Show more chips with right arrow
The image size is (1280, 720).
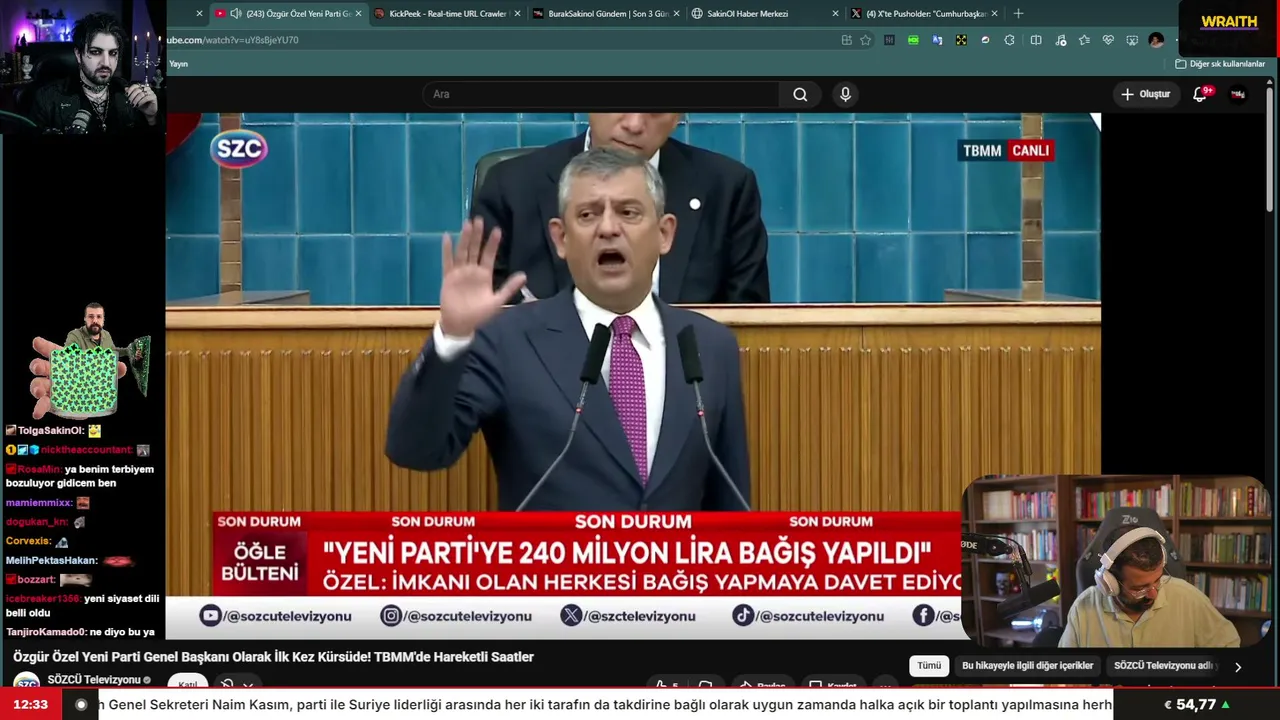(1238, 667)
